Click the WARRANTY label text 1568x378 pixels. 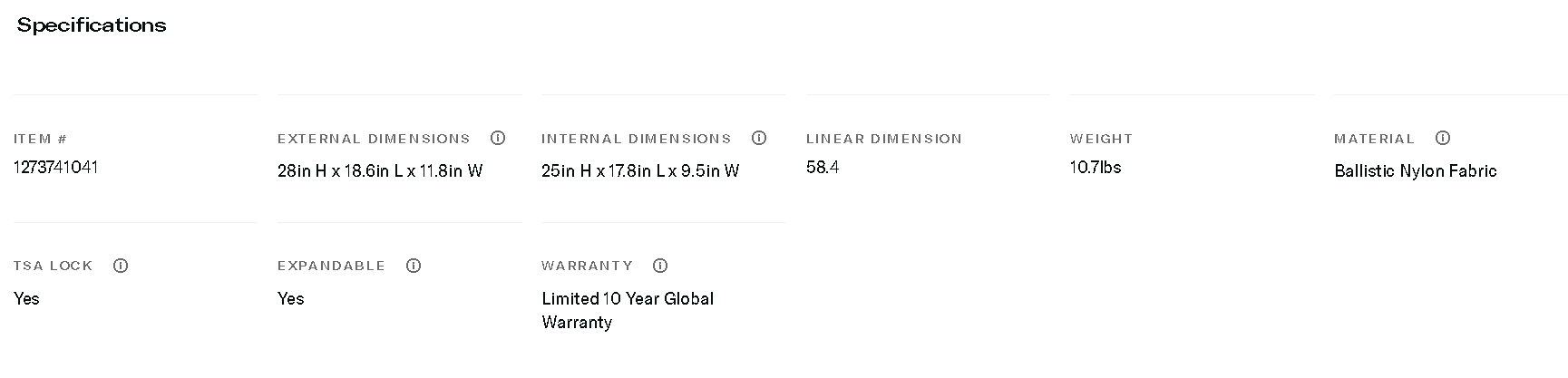[x=587, y=266]
